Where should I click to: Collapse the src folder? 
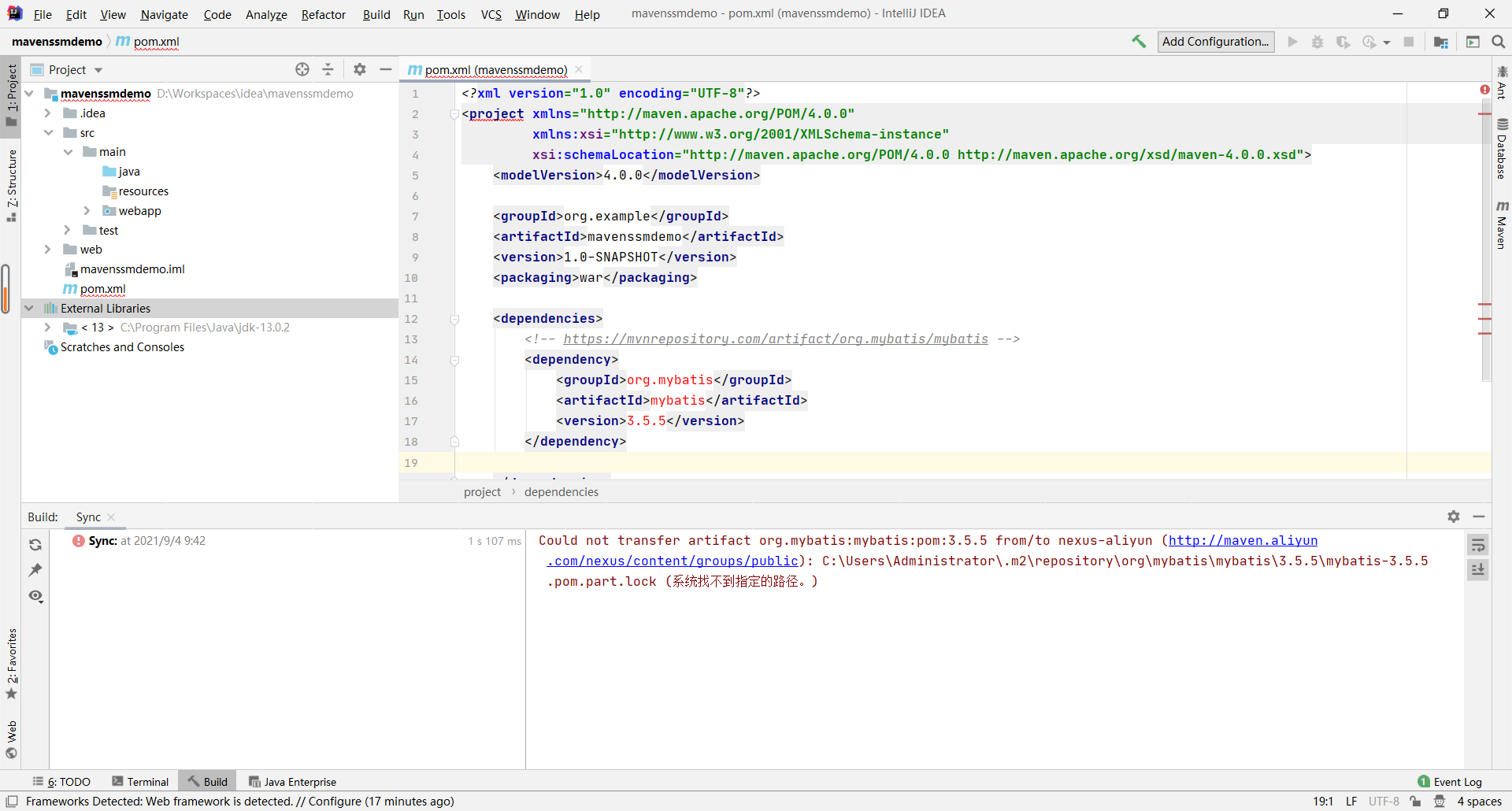coord(48,133)
